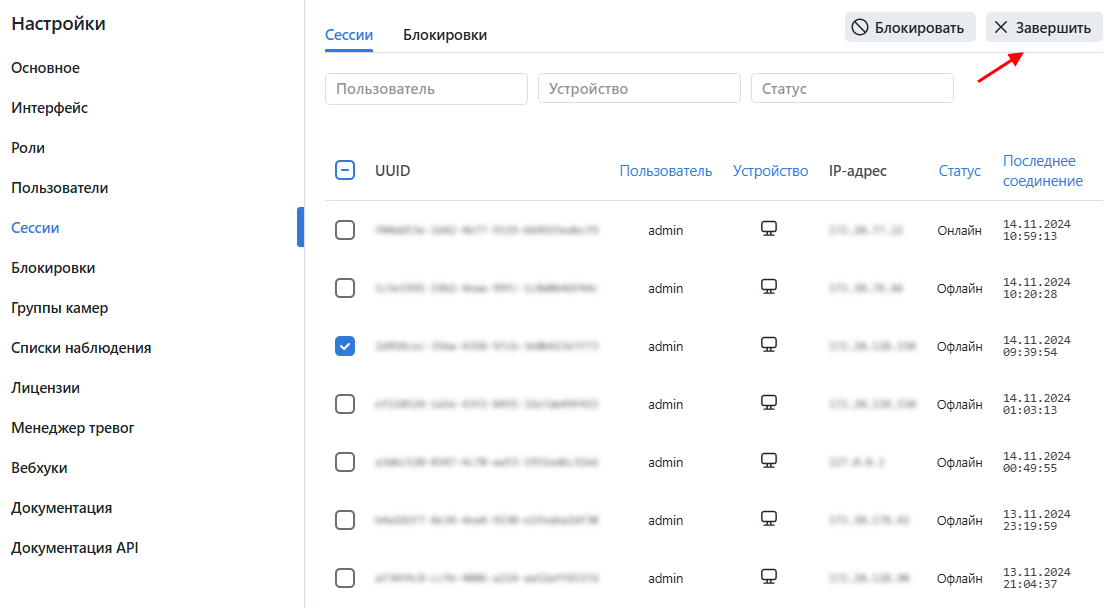Open the Документация API link
This screenshot has width=1120, height=608.
(74, 548)
